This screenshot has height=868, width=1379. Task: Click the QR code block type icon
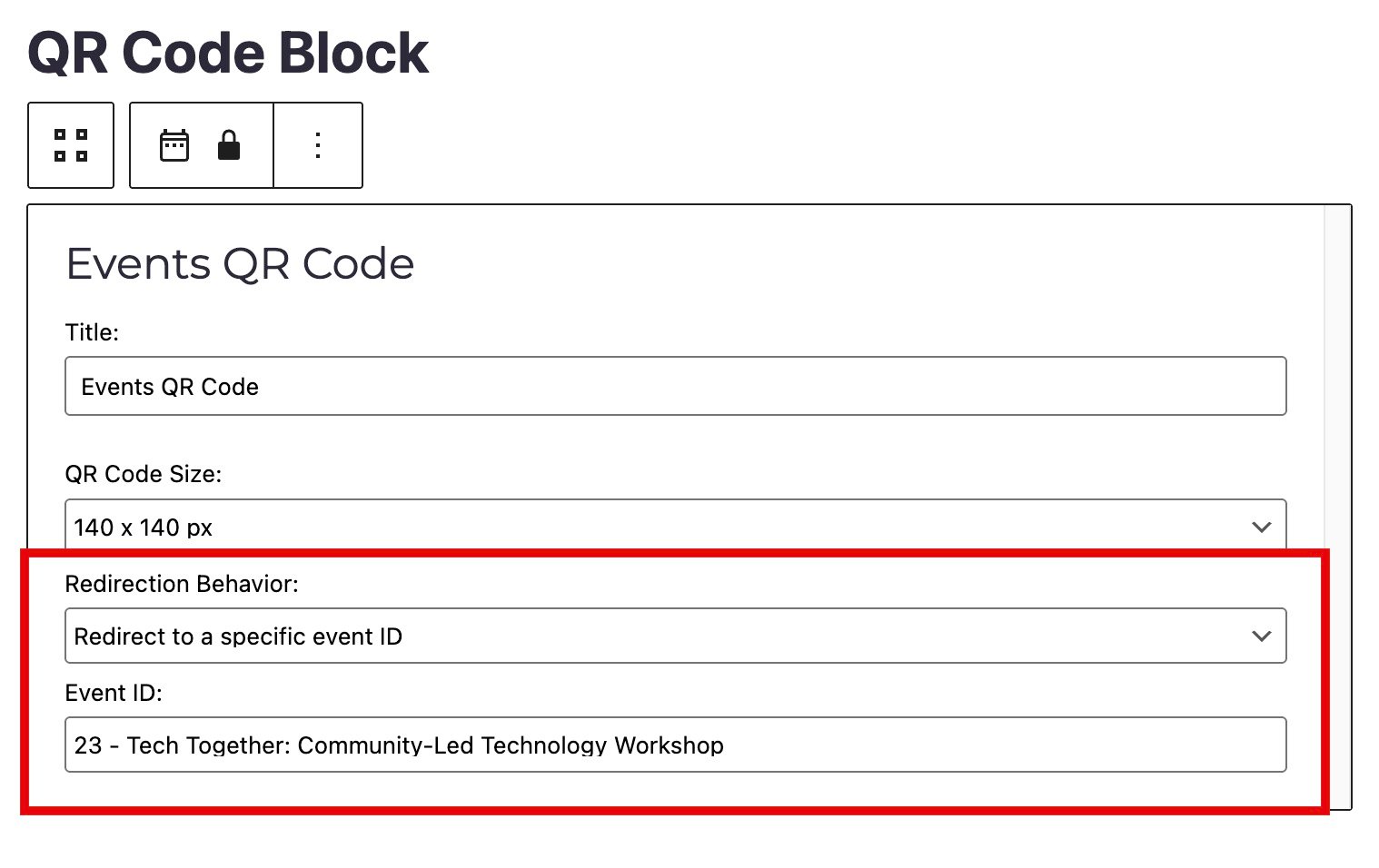point(71,145)
